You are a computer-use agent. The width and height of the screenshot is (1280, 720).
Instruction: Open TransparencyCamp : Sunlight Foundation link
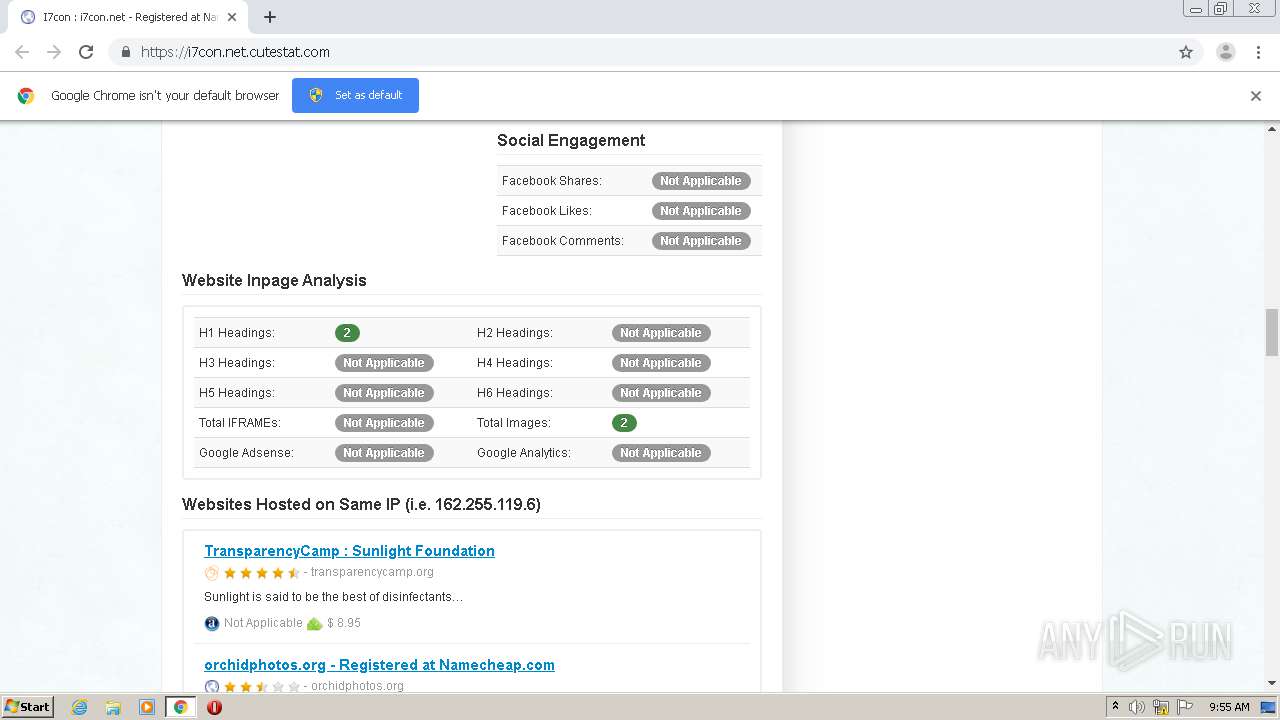[x=349, y=551]
